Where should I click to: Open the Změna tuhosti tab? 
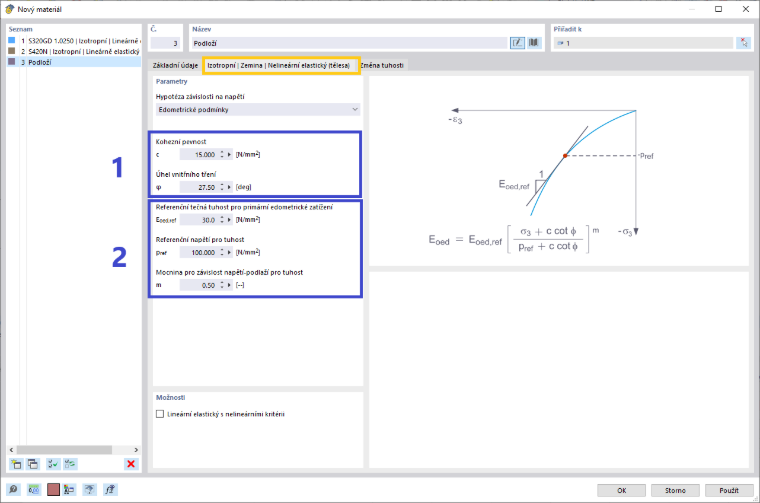coord(382,65)
